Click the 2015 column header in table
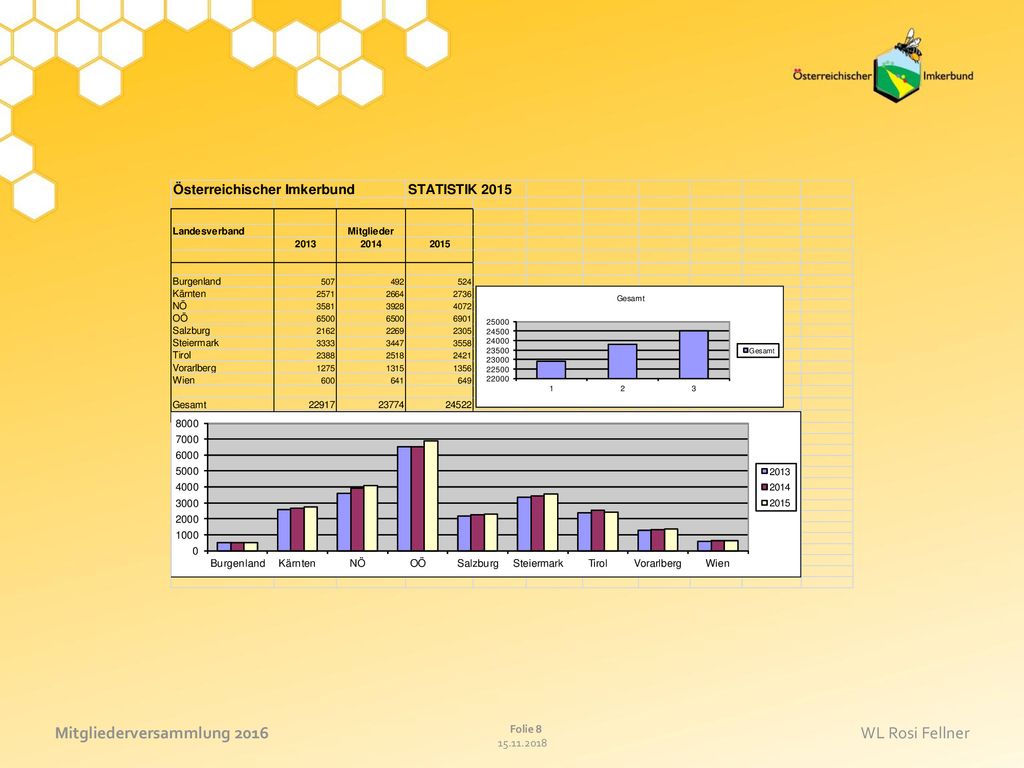The width and height of the screenshot is (1024, 768). pyautogui.click(x=440, y=244)
